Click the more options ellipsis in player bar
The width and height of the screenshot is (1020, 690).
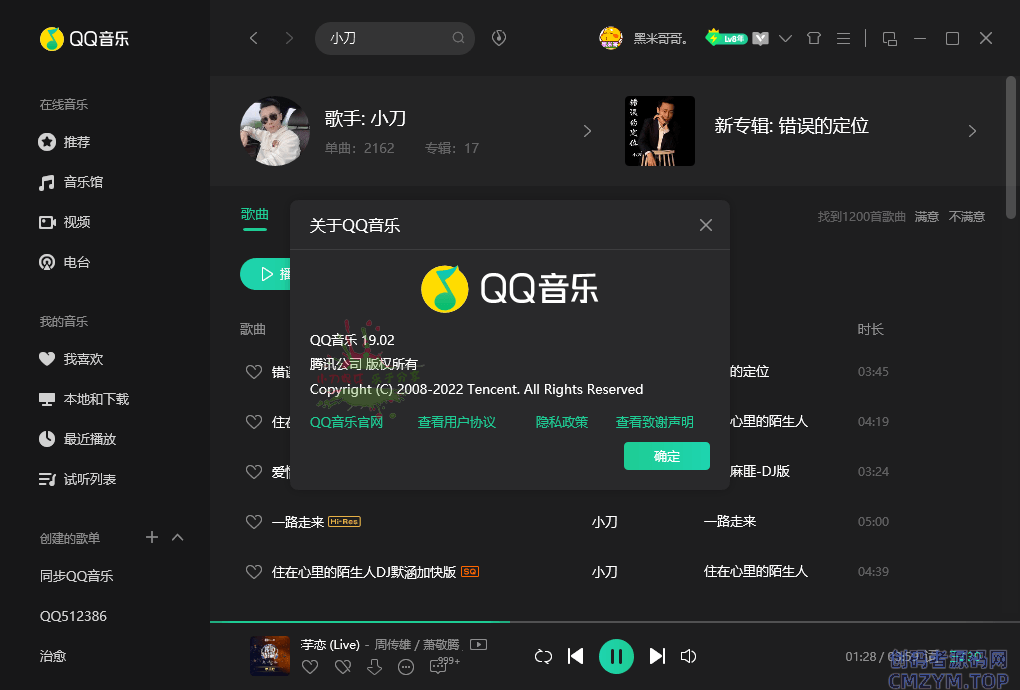tap(406, 667)
